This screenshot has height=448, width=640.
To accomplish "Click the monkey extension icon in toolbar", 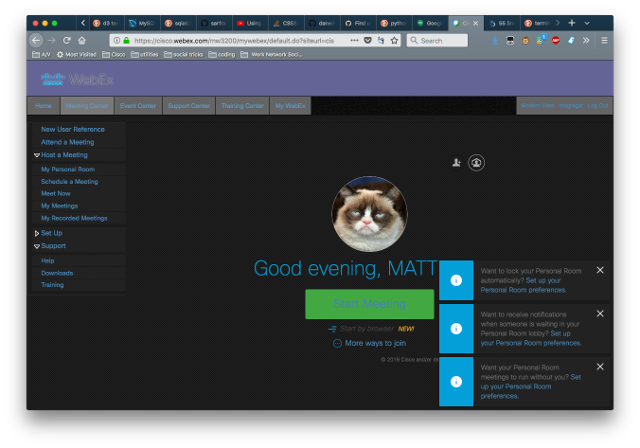I will (525, 41).
